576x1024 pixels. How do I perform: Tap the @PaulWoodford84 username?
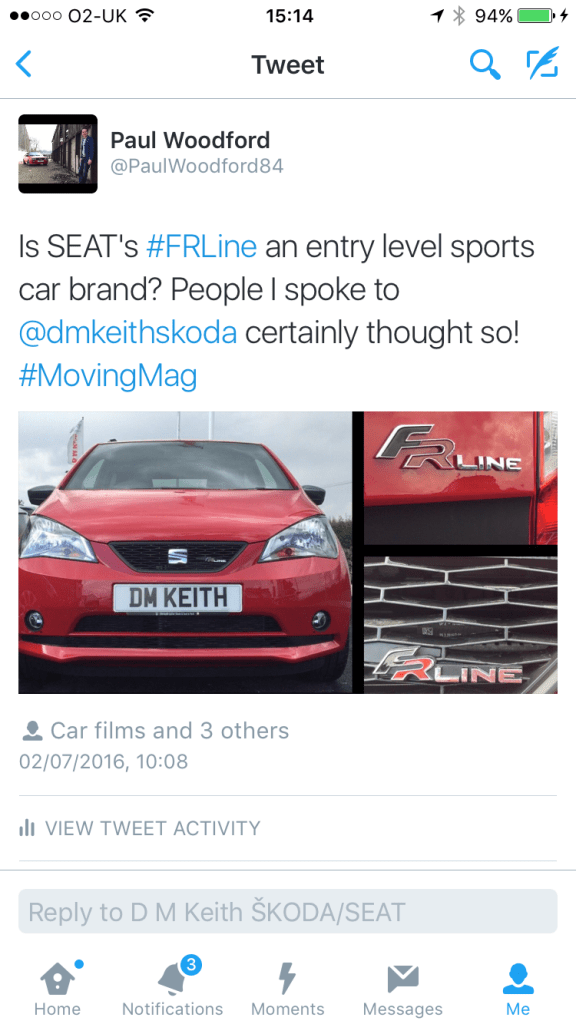coord(197,167)
